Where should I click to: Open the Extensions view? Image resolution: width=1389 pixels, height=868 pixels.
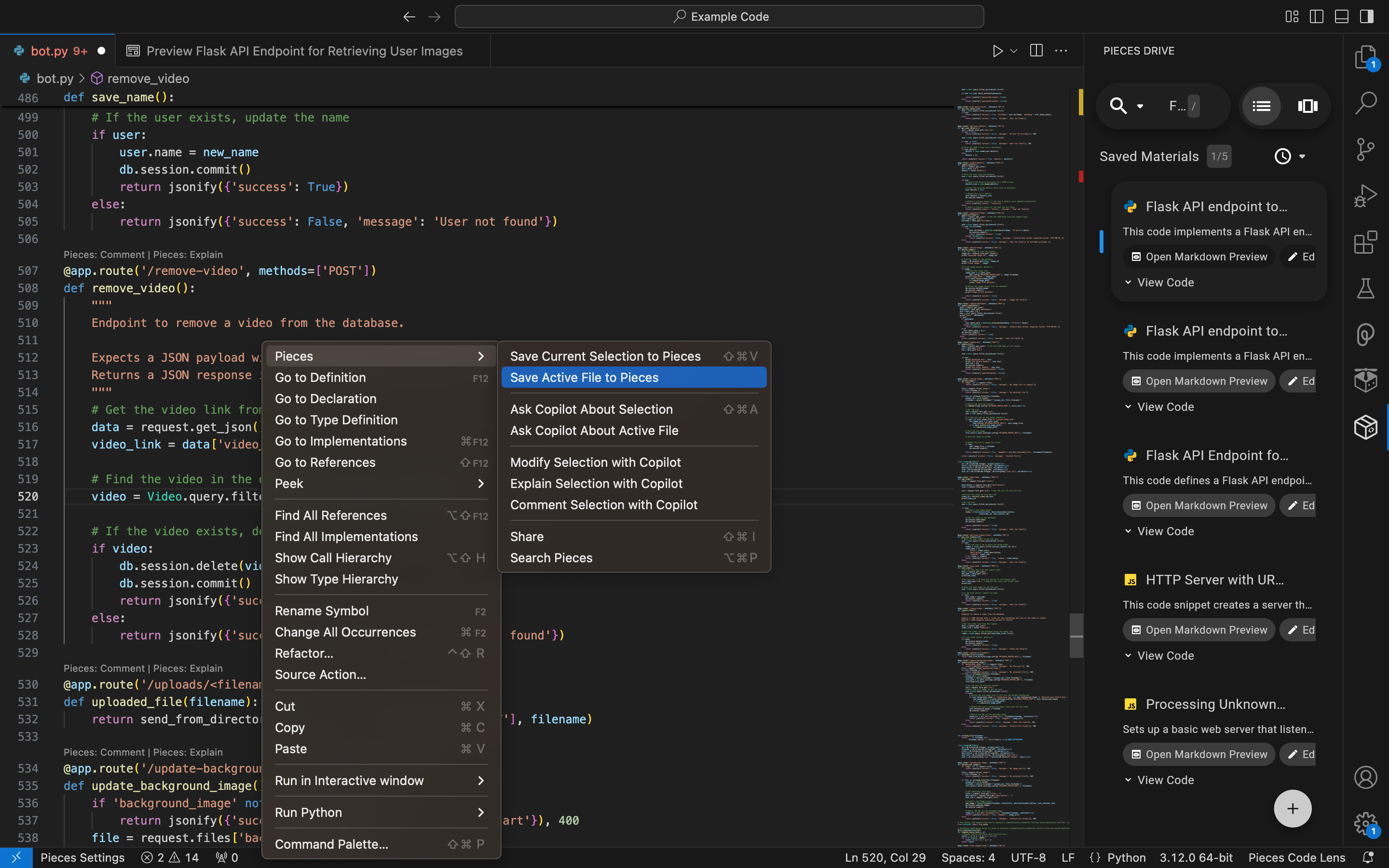(1365, 242)
